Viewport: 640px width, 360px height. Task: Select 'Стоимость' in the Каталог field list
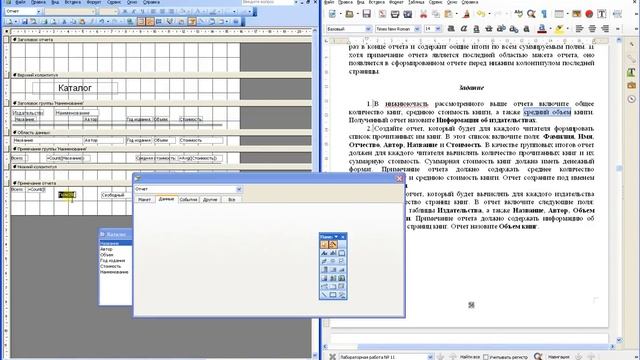(x=111, y=266)
